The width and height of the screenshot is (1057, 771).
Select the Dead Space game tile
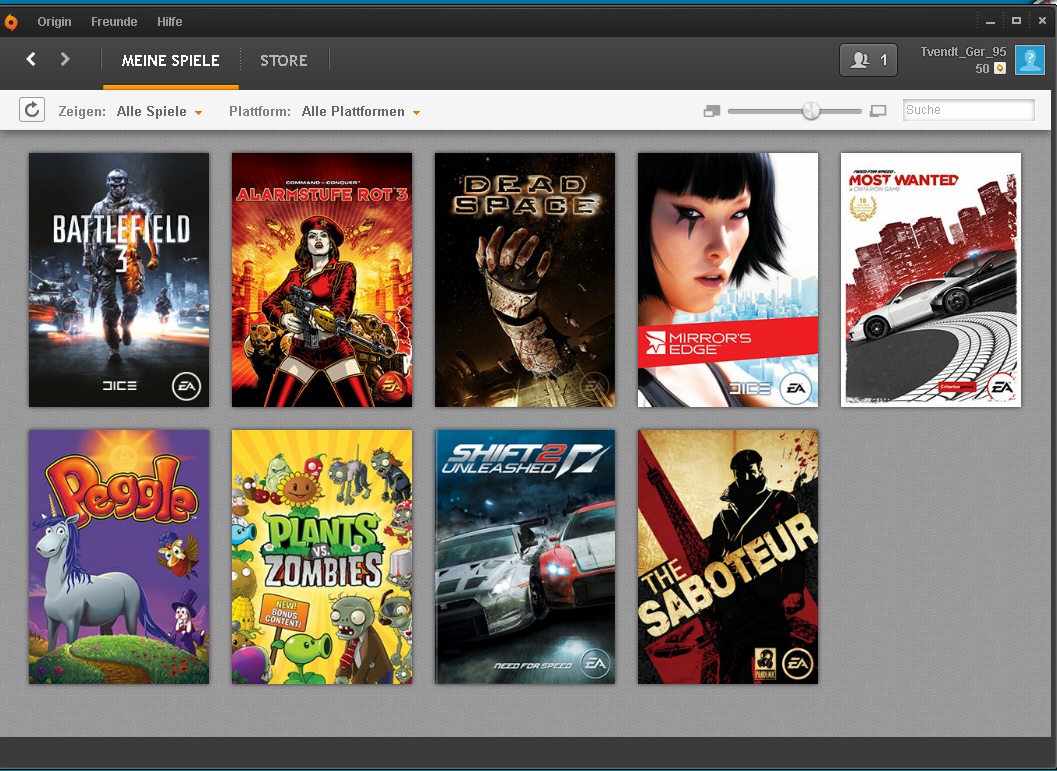click(x=524, y=280)
